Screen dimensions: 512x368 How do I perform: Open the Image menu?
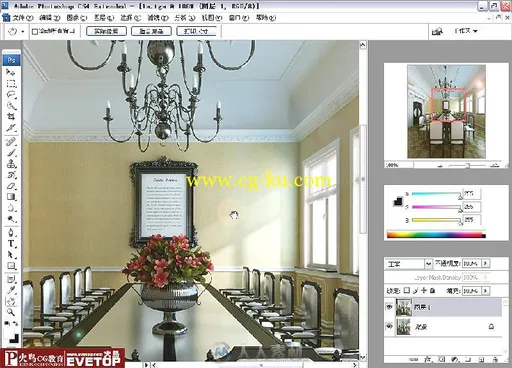point(77,18)
